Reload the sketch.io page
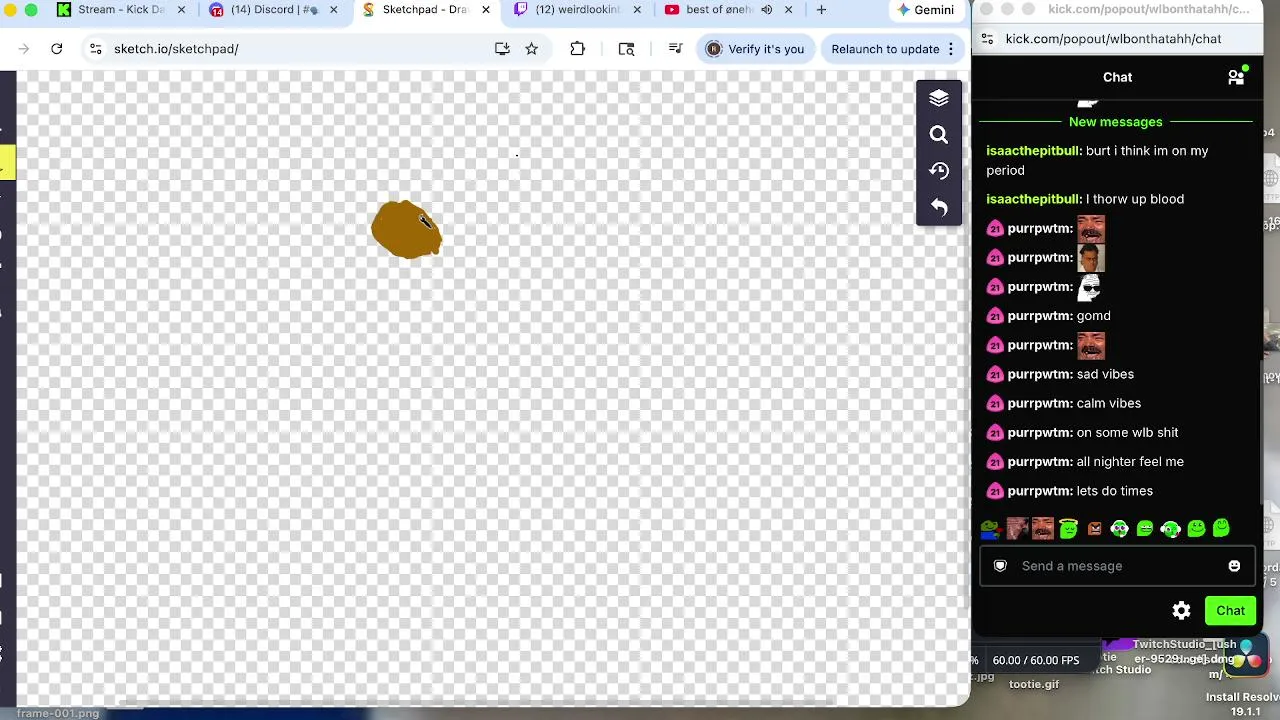1280x720 pixels. (57, 49)
